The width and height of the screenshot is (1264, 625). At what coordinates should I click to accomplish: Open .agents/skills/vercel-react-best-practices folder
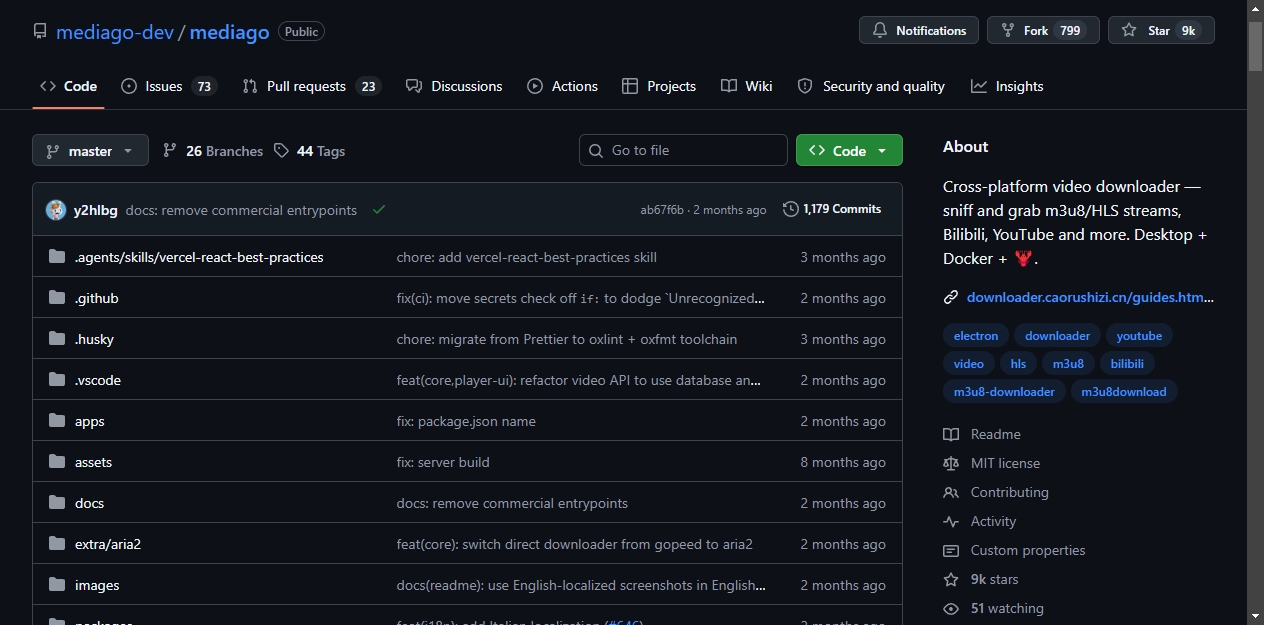click(x=199, y=257)
